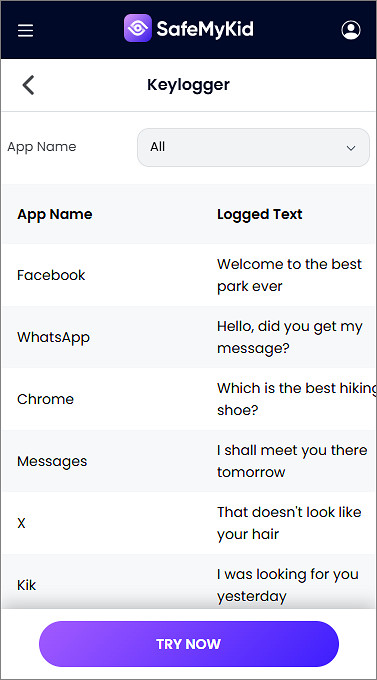Select the Kik row
Image resolution: width=377 pixels, height=680 pixels.
point(189,582)
